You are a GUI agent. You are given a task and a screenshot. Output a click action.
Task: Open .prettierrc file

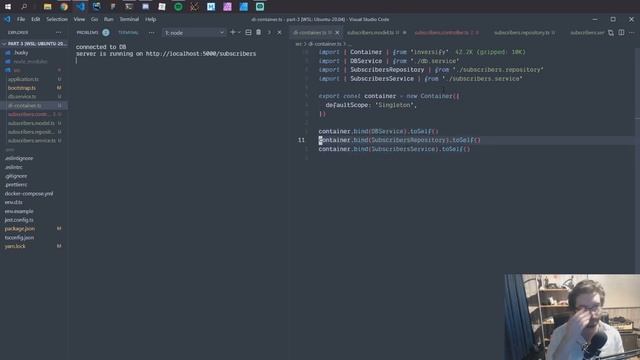[16, 184]
